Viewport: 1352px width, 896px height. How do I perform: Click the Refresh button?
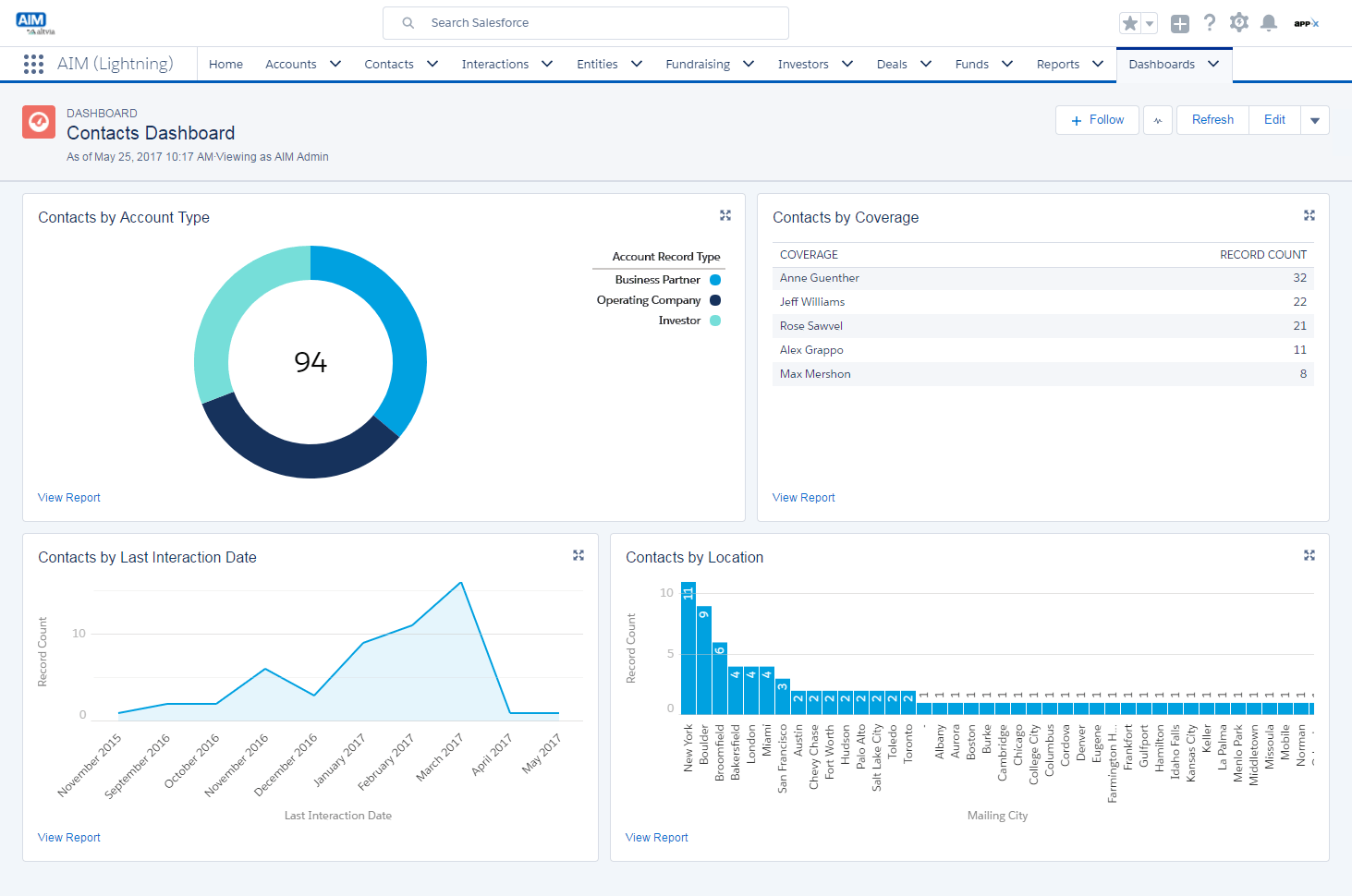(1212, 120)
